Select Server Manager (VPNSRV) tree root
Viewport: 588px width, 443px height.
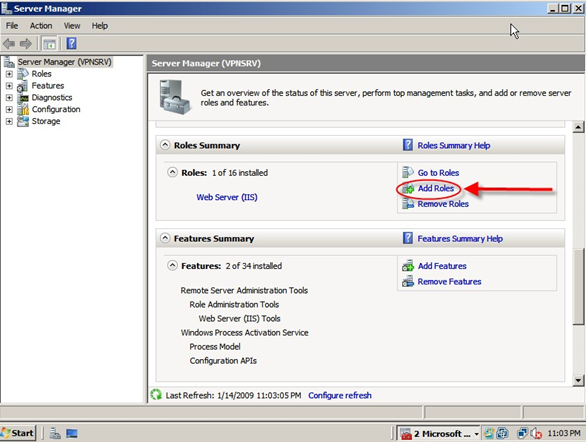click(64, 62)
